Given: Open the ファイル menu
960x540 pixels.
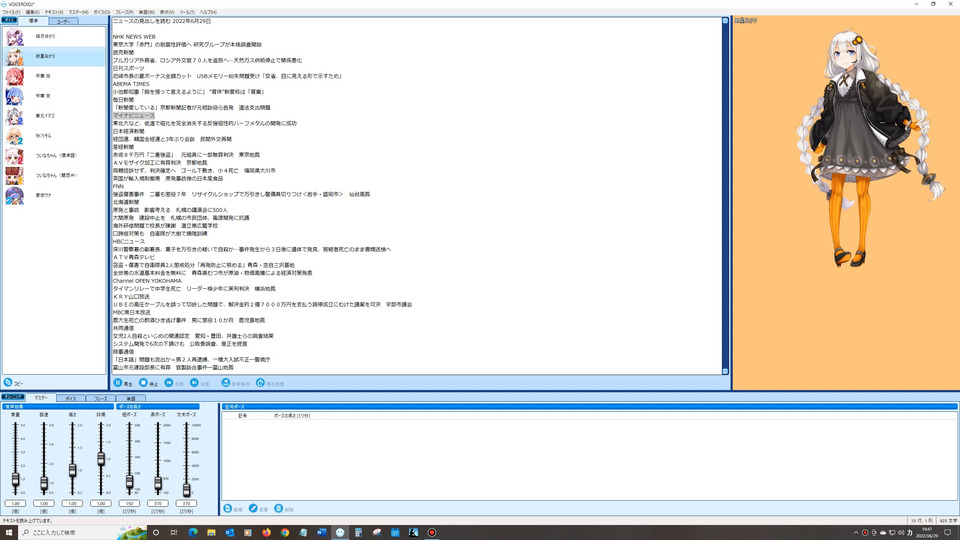Looking at the screenshot, I should (x=11, y=12).
